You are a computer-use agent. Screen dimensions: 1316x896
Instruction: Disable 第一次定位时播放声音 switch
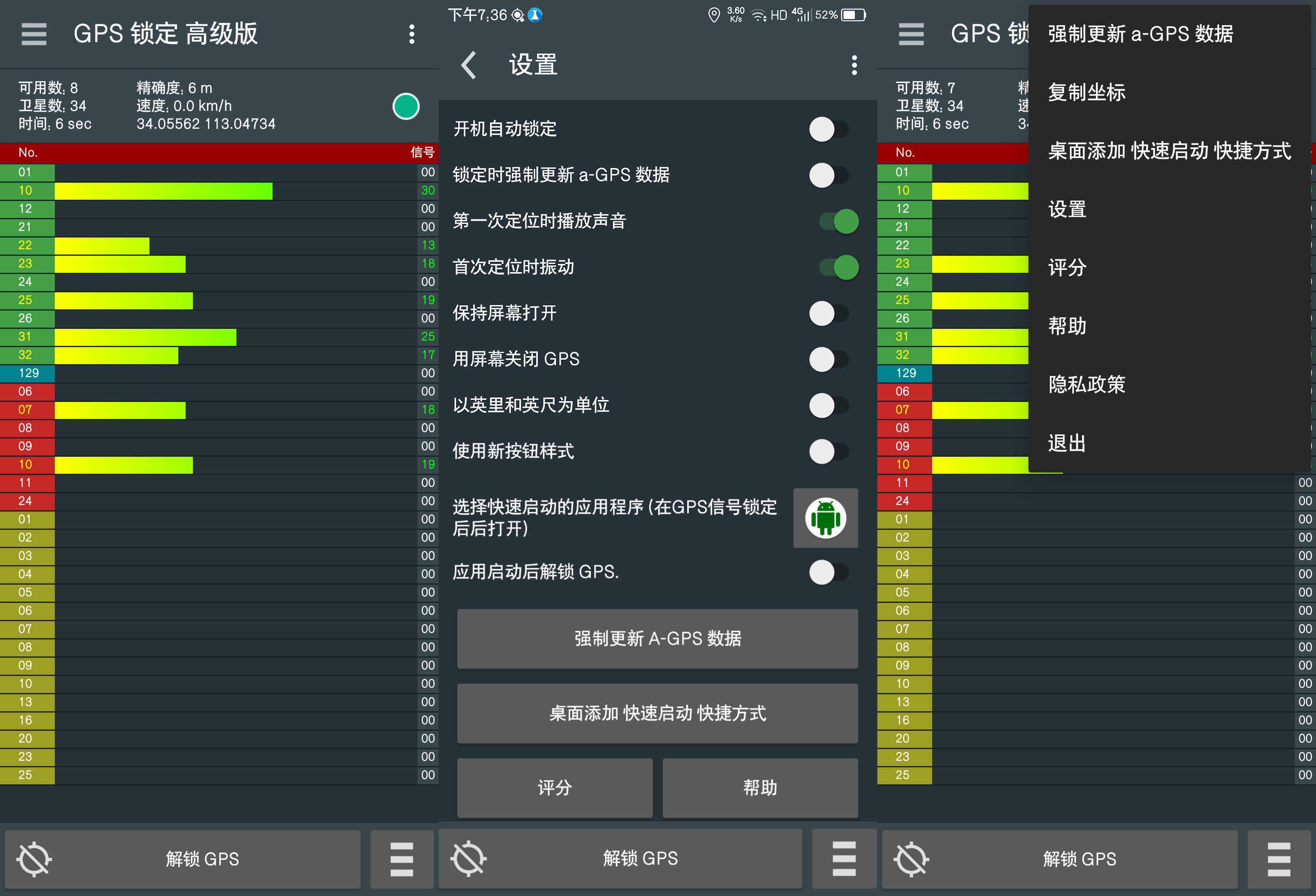click(839, 221)
